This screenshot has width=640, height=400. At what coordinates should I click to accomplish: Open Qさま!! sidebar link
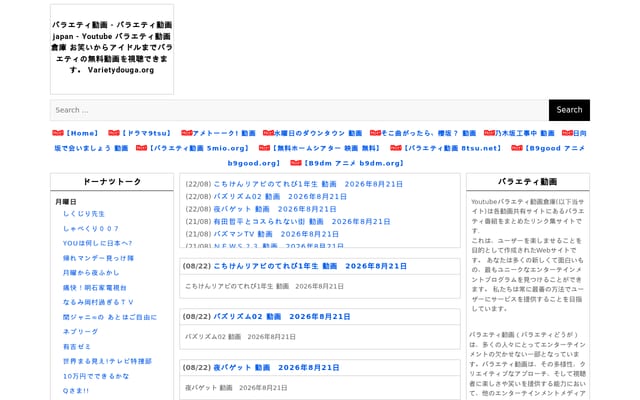pyautogui.click(x=76, y=391)
